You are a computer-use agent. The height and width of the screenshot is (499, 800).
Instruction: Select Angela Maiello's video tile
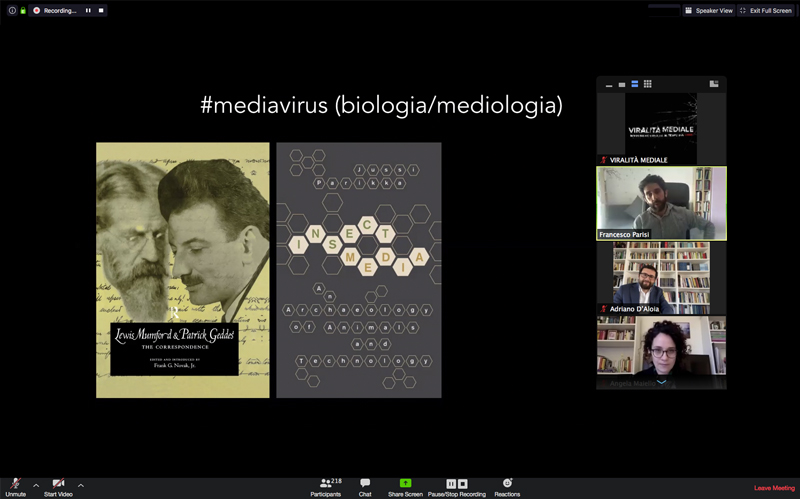coord(661,352)
